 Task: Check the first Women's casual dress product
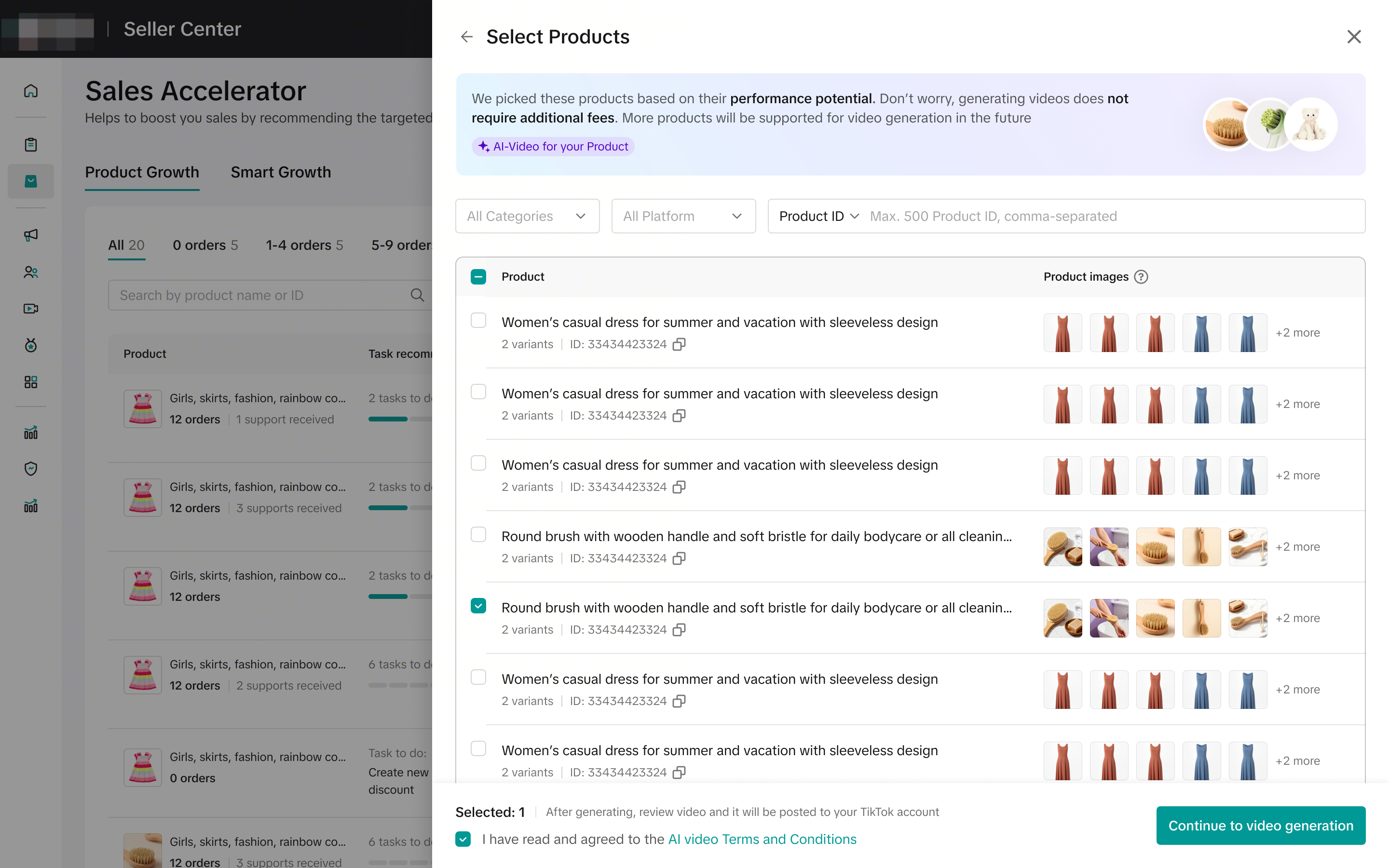[478, 320]
